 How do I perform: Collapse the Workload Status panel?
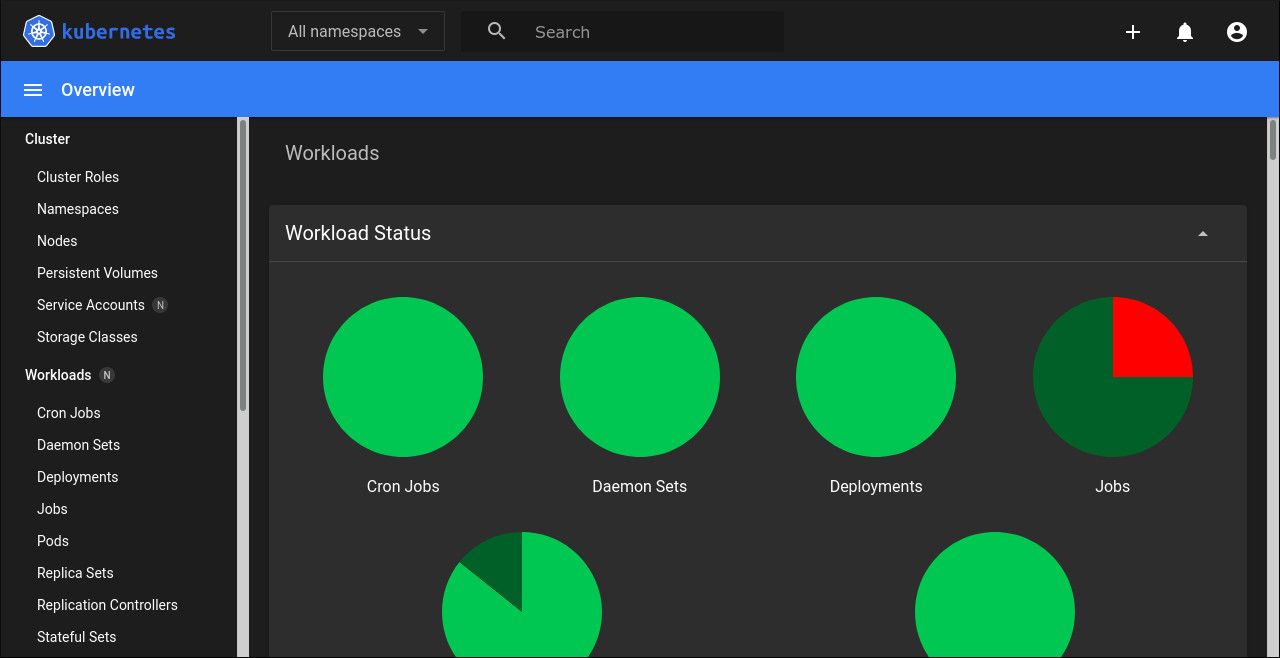click(1202, 232)
